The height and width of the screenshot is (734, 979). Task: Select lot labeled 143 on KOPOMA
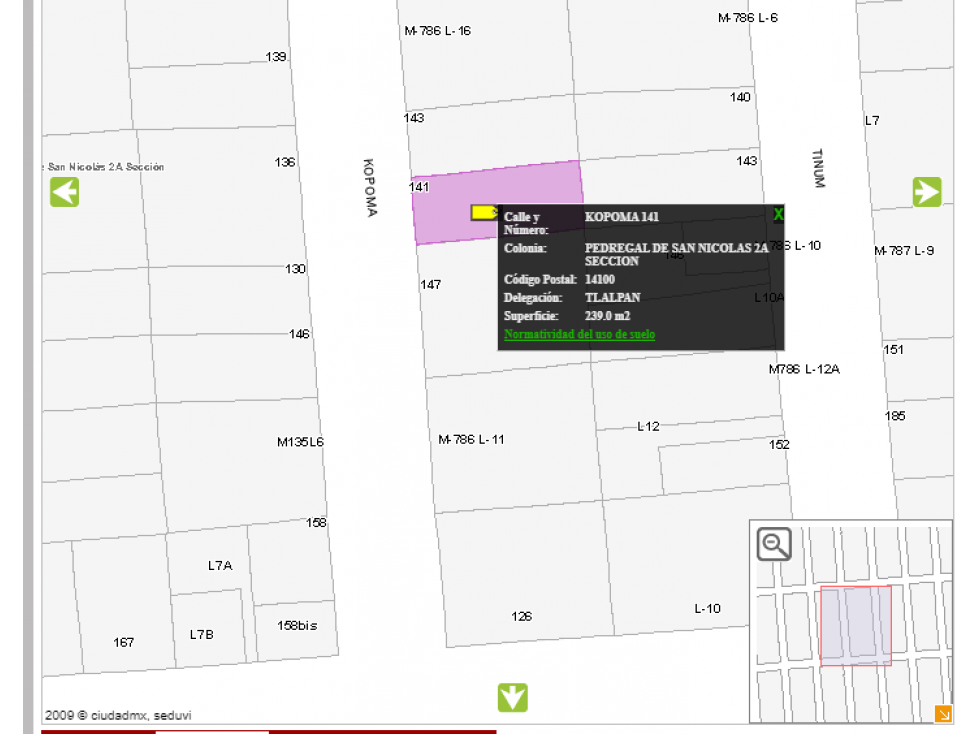pyautogui.click(x=414, y=118)
